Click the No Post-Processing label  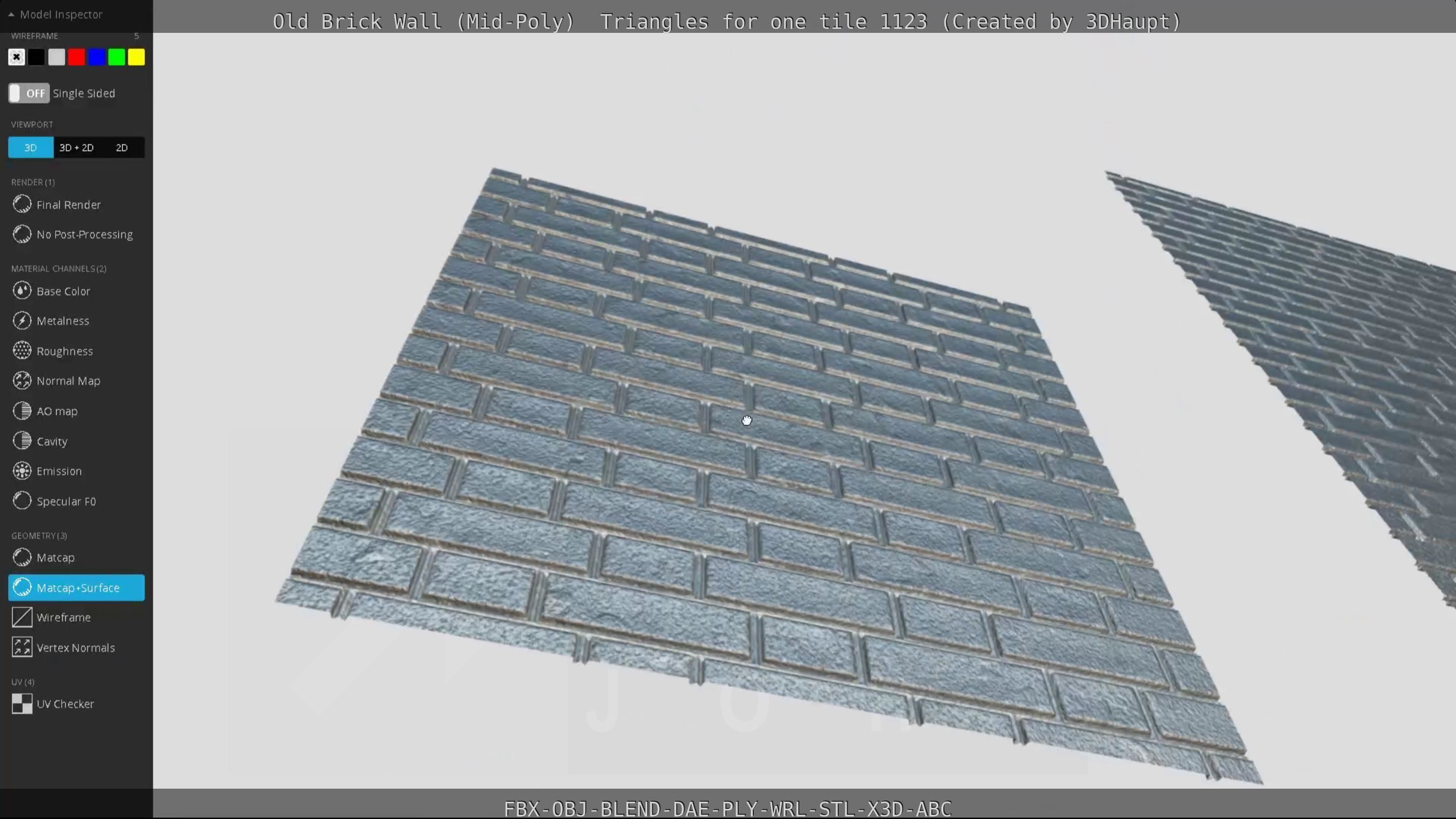(x=85, y=235)
